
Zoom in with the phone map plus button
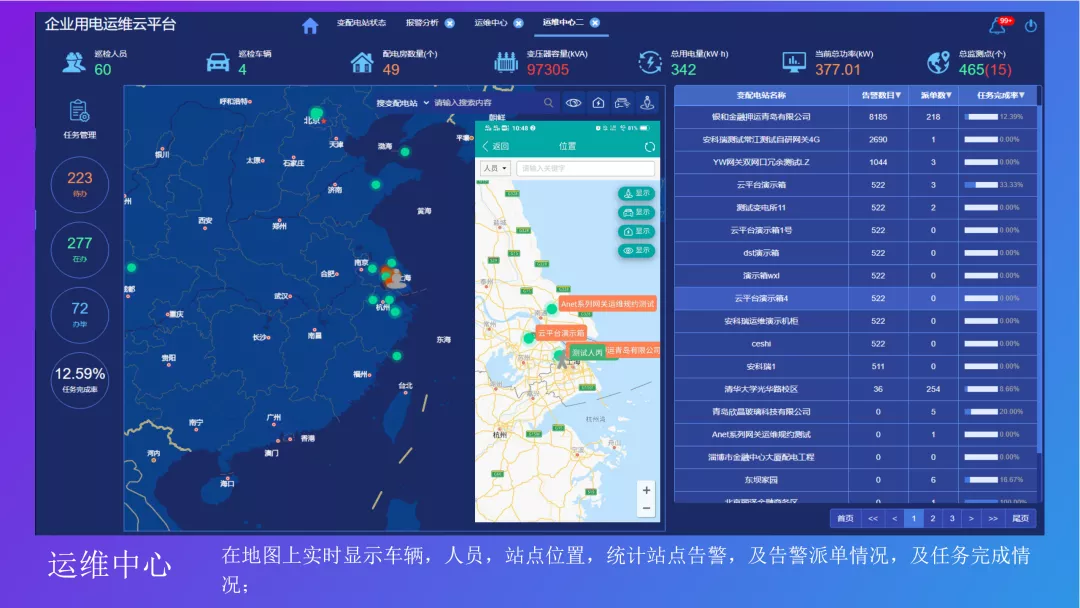[x=646, y=490]
